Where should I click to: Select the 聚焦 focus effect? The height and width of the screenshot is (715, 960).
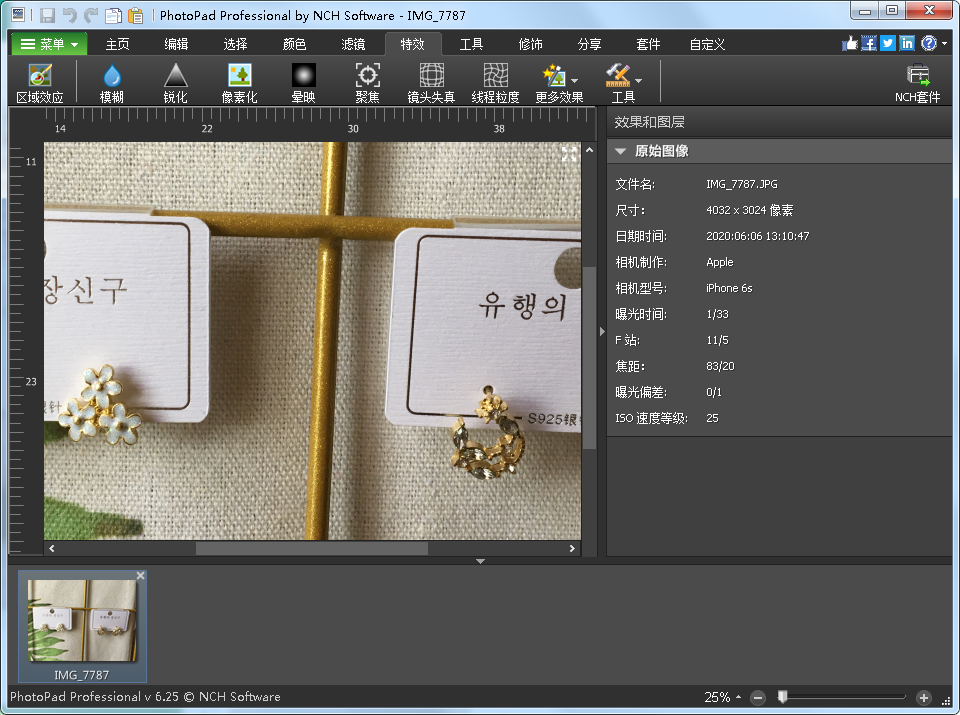coord(367,82)
